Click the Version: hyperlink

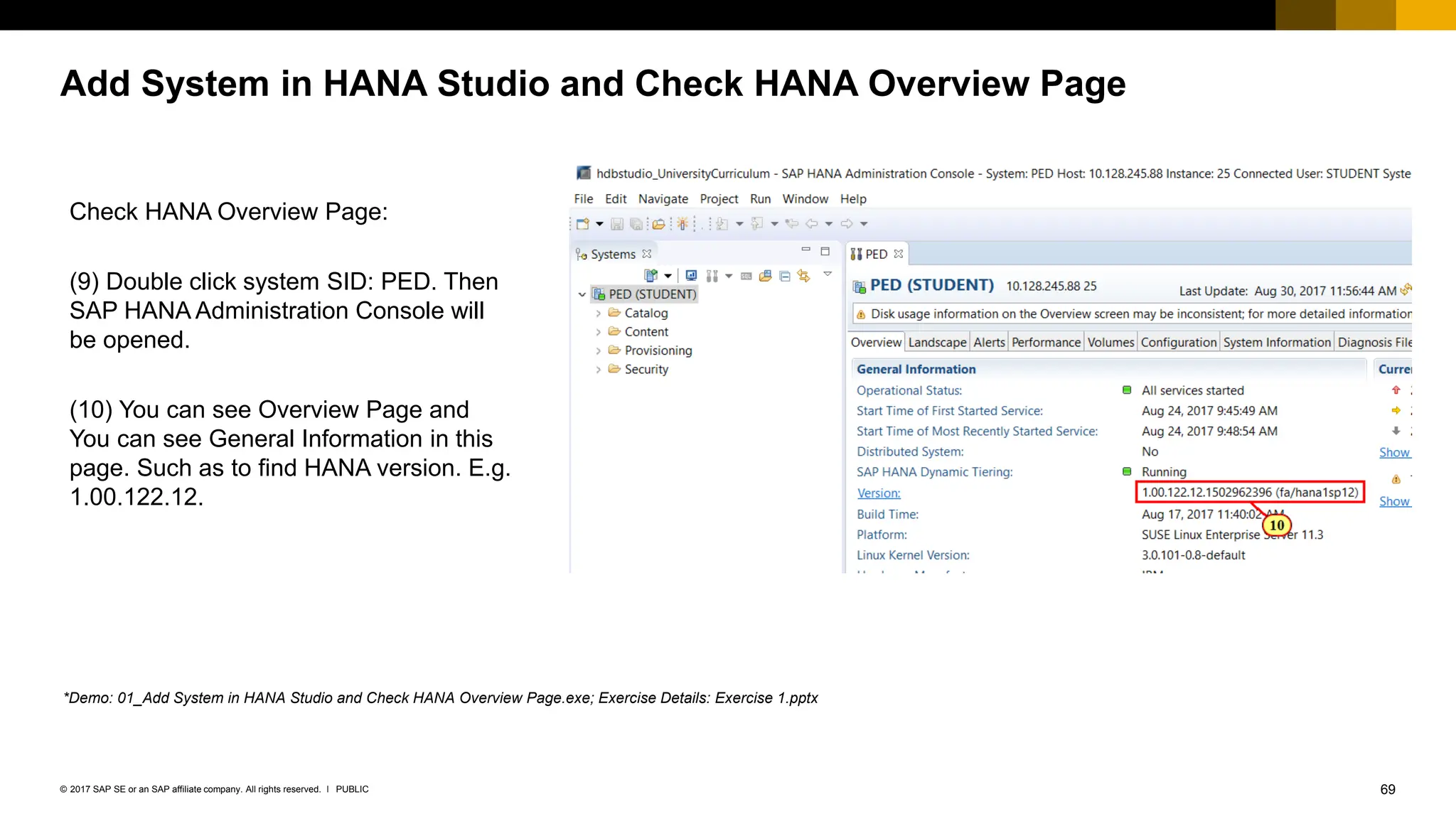coord(879,493)
